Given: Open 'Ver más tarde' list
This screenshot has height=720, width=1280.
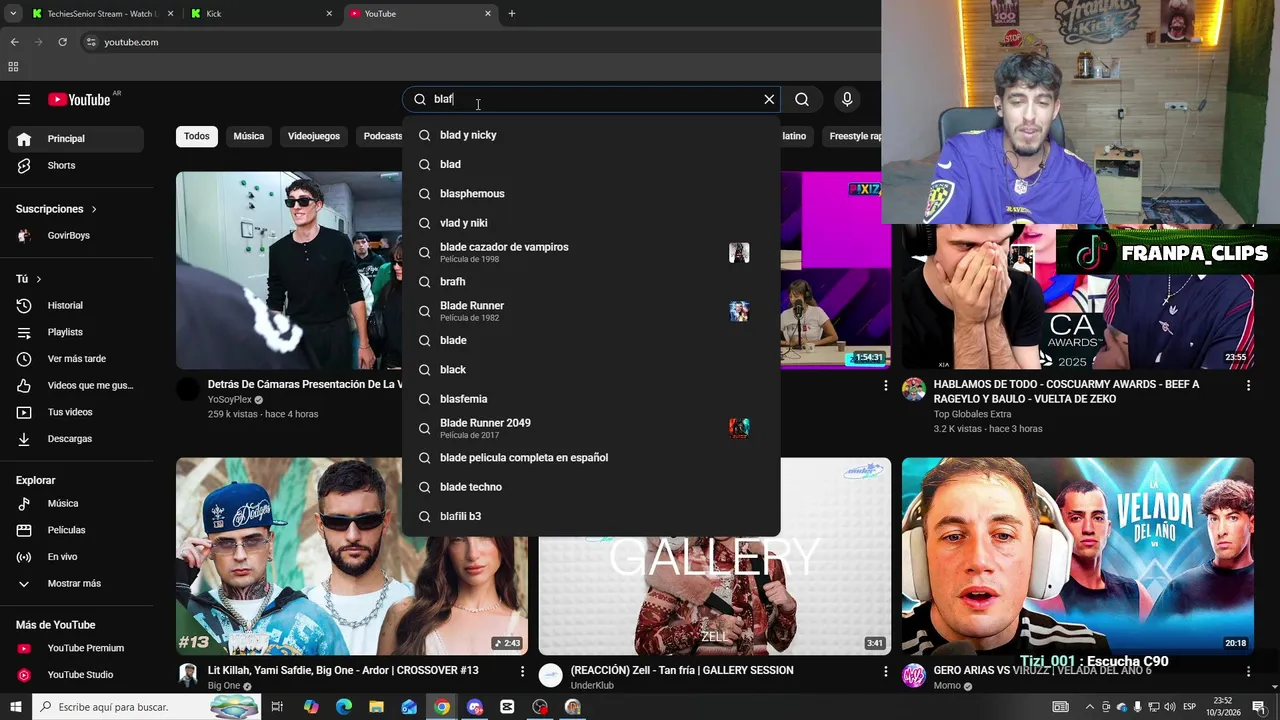Looking at the screenshot, I should point(76,359).
